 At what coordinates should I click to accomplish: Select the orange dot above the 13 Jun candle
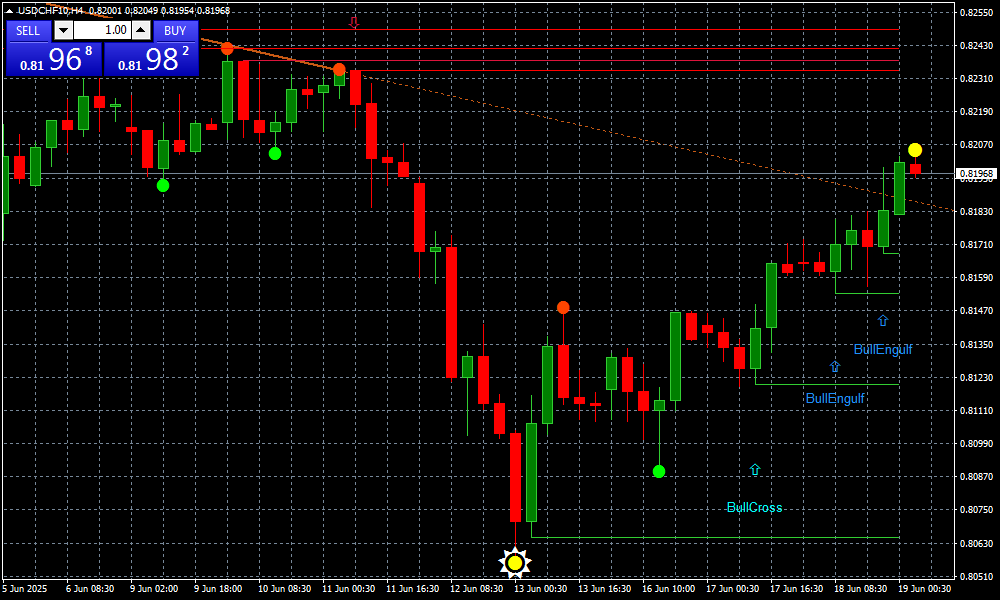click(563, 307)
